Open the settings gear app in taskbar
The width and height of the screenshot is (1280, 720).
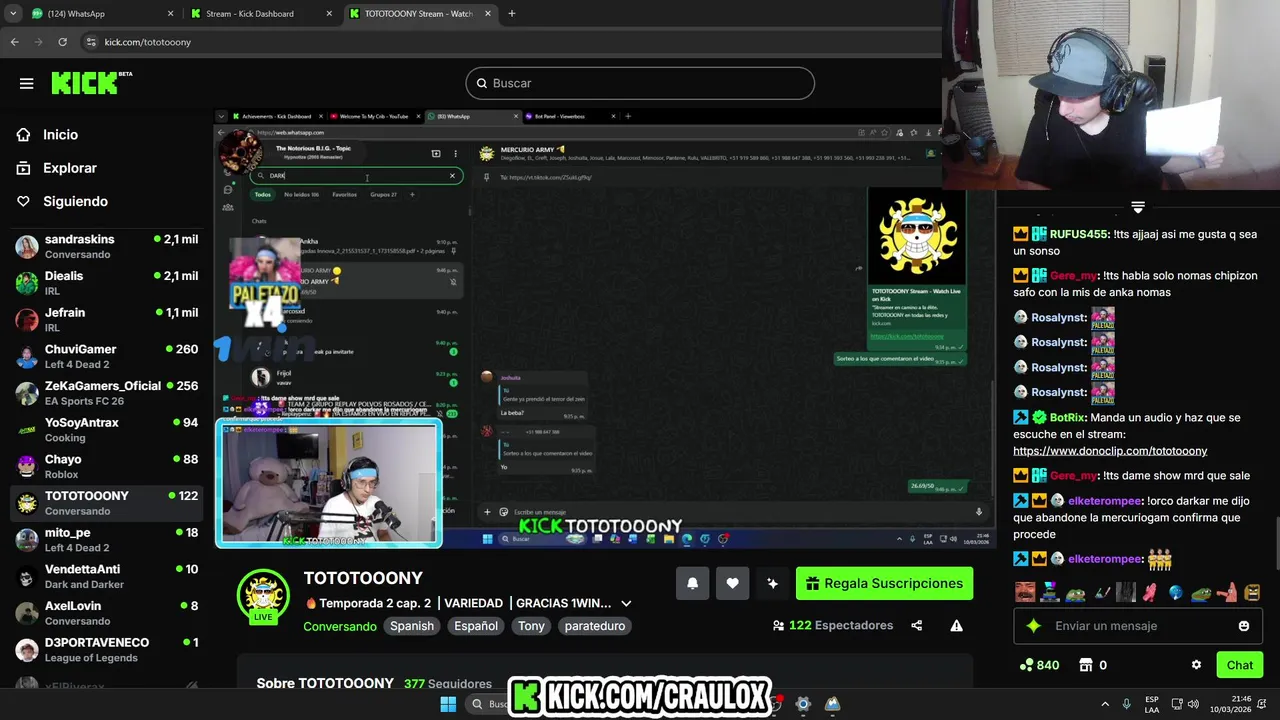(802, 704)
